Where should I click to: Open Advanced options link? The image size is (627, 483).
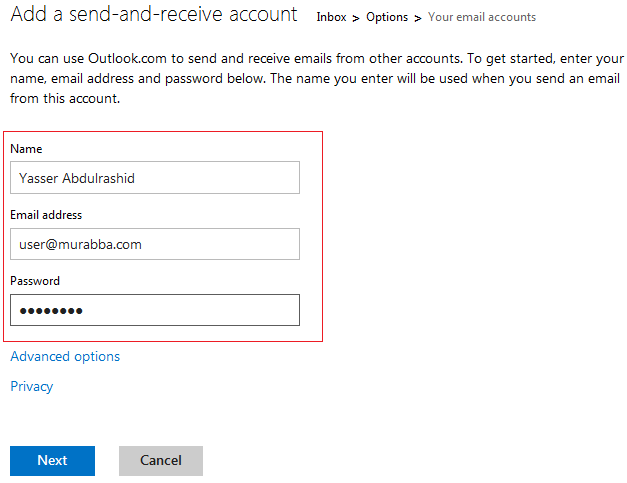point(65,356)
